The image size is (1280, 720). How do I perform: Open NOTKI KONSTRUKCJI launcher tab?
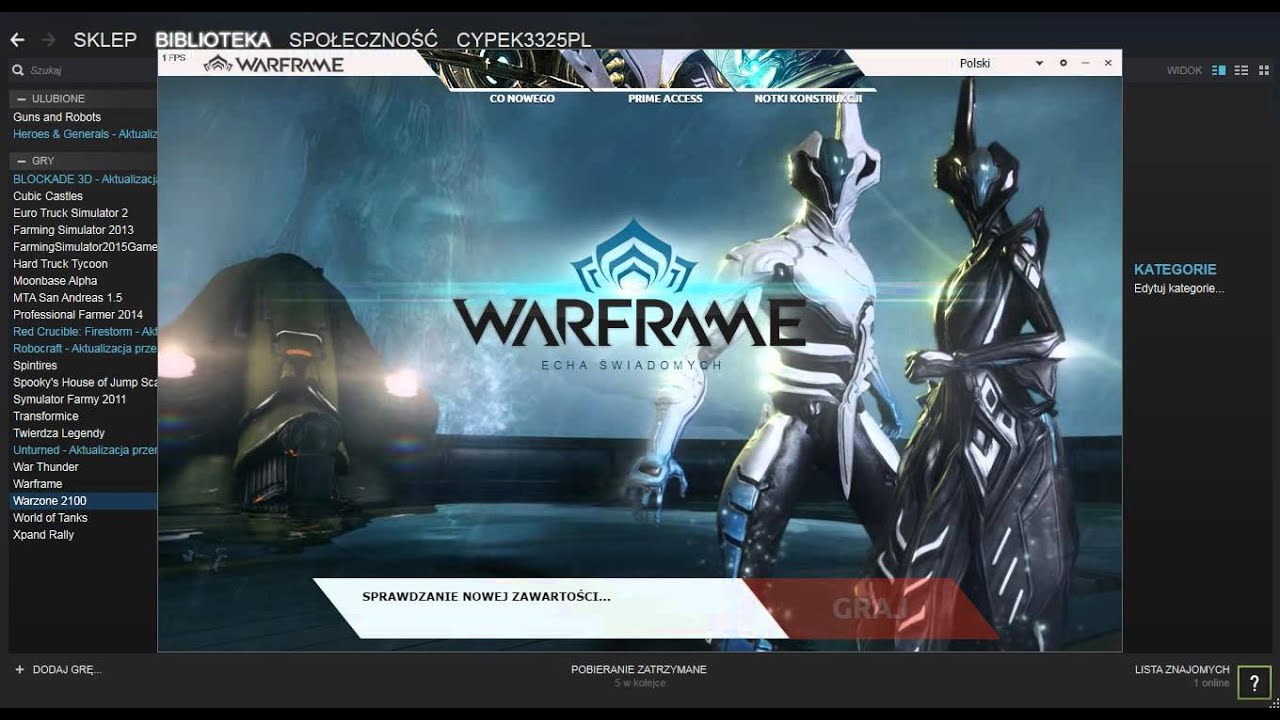tap(808, 99)
